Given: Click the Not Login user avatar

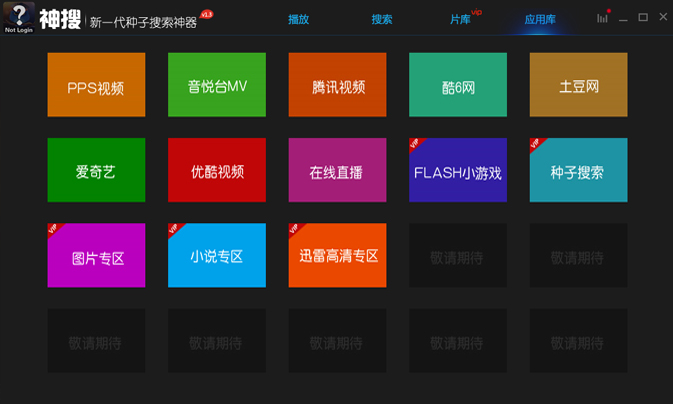Looking at the screenshot, I should [18, 17].
